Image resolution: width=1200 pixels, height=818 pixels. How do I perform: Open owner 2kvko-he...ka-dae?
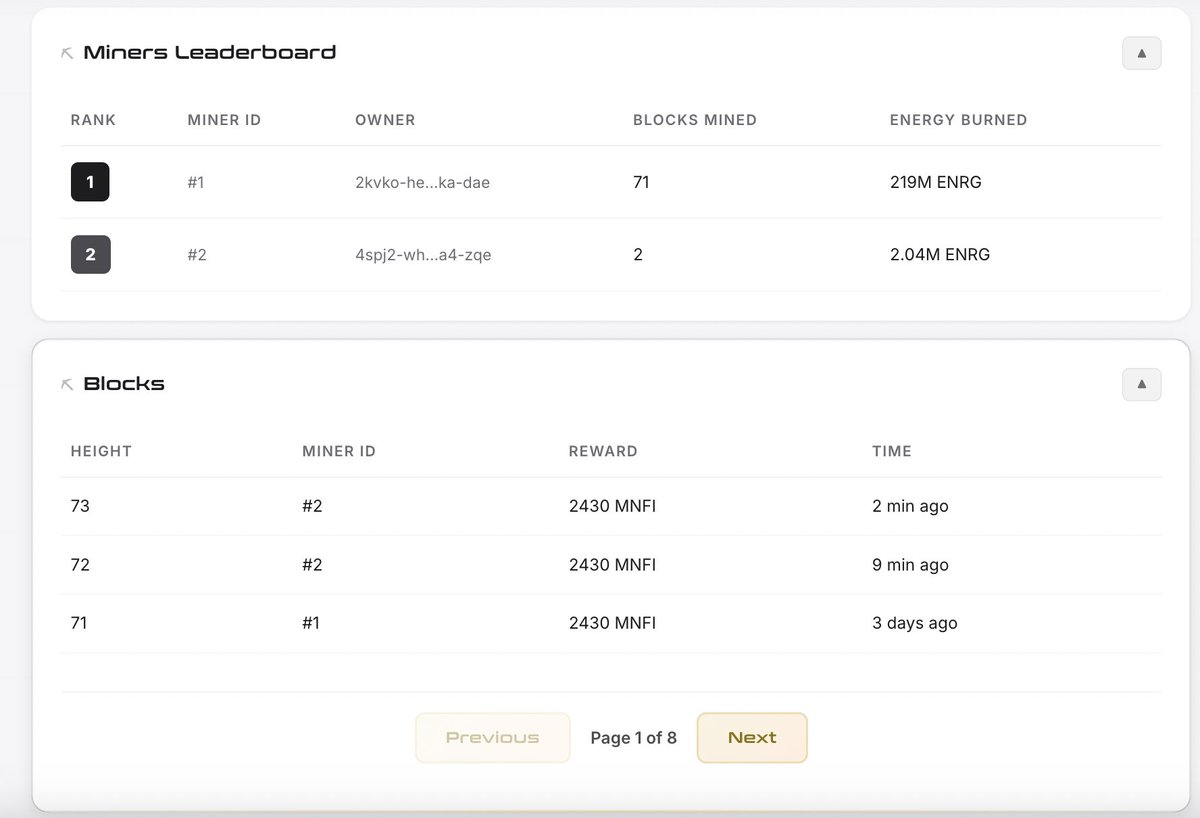click(422, 183)
